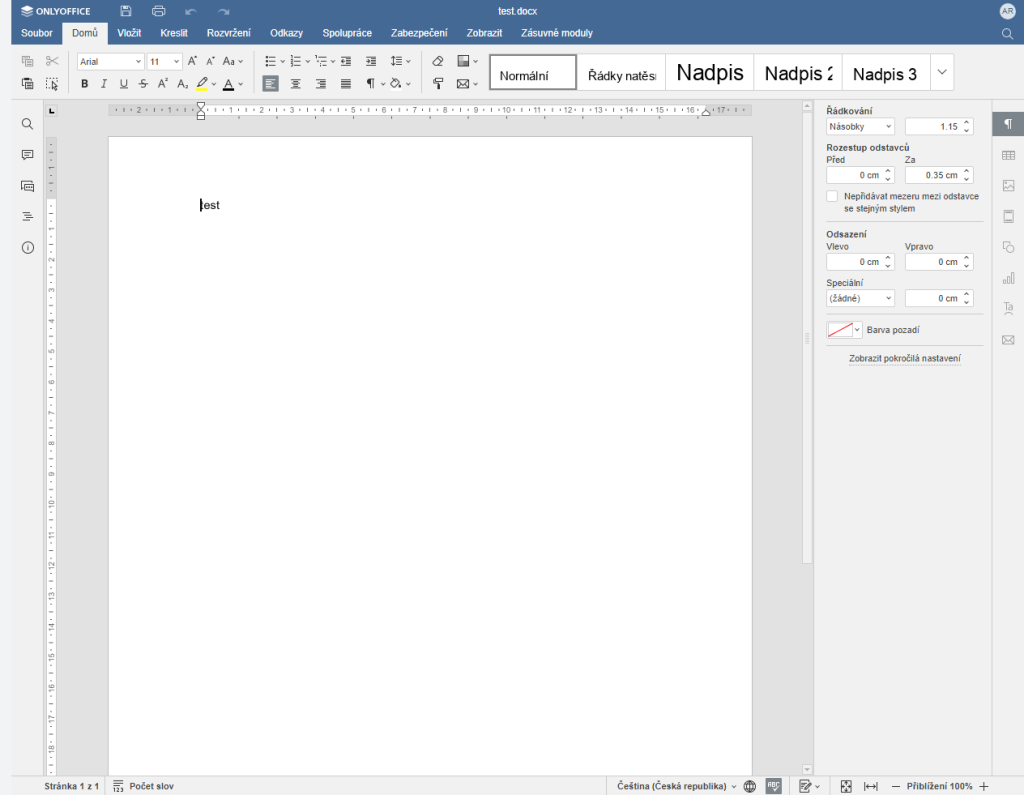Click the Počet slov button
The height and width of the screenshot is (795, 1024).
pos(143,786)
